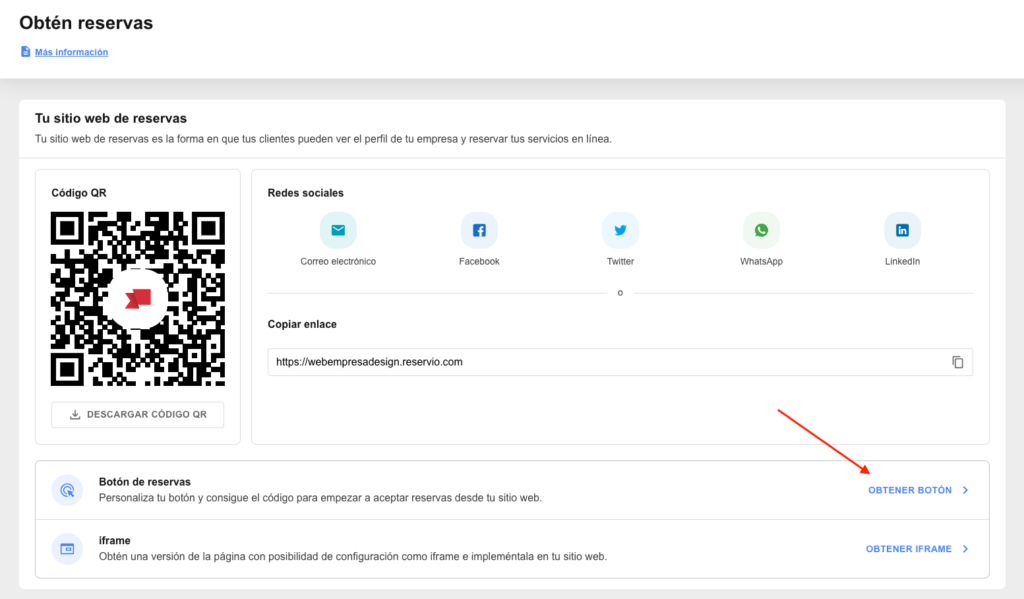Click the 'Correo electrónico' label text
The width and height of the screenshot is (1024, 599).
(x=338, y=261)
